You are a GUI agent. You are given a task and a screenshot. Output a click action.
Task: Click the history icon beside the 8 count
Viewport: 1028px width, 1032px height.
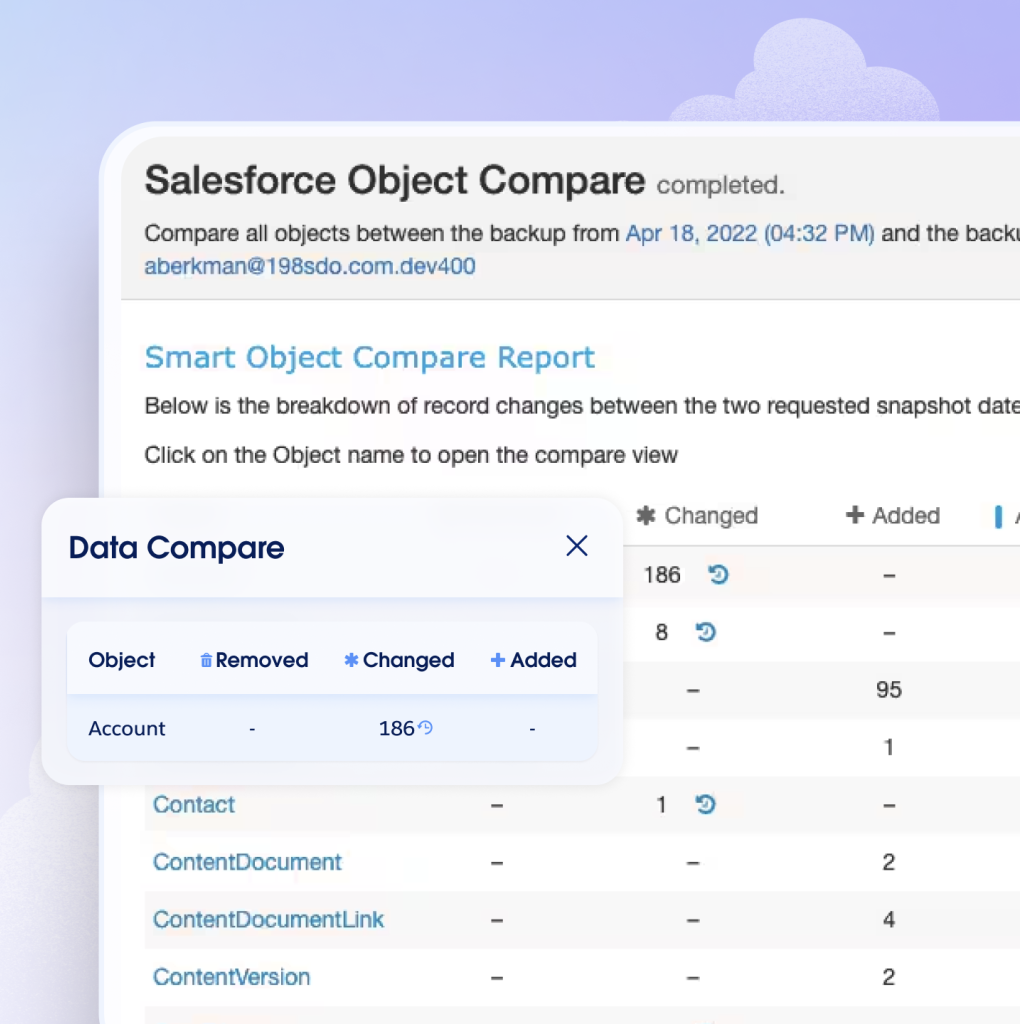click(706, 632)
